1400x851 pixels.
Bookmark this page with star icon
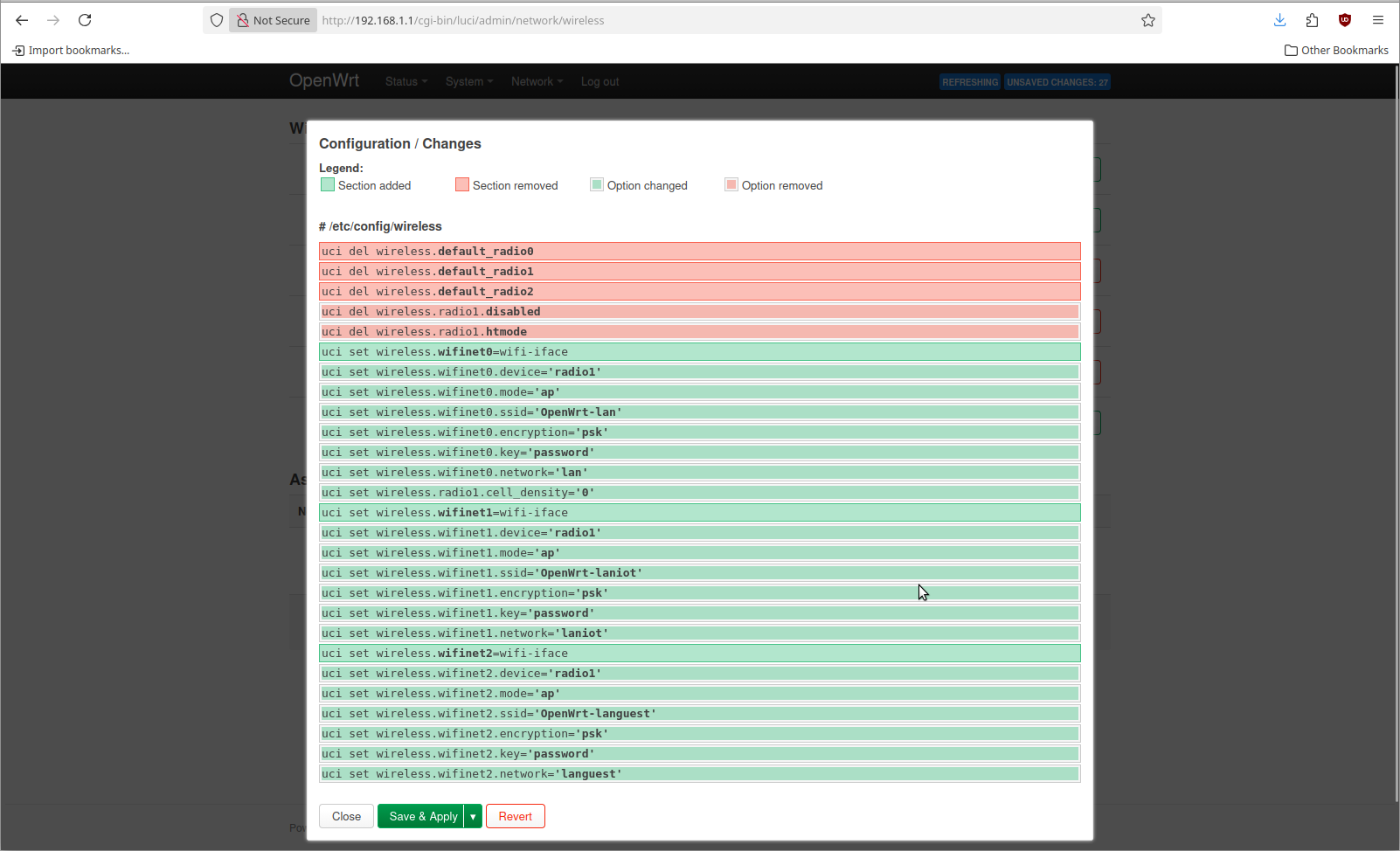tap(1148, 20)
